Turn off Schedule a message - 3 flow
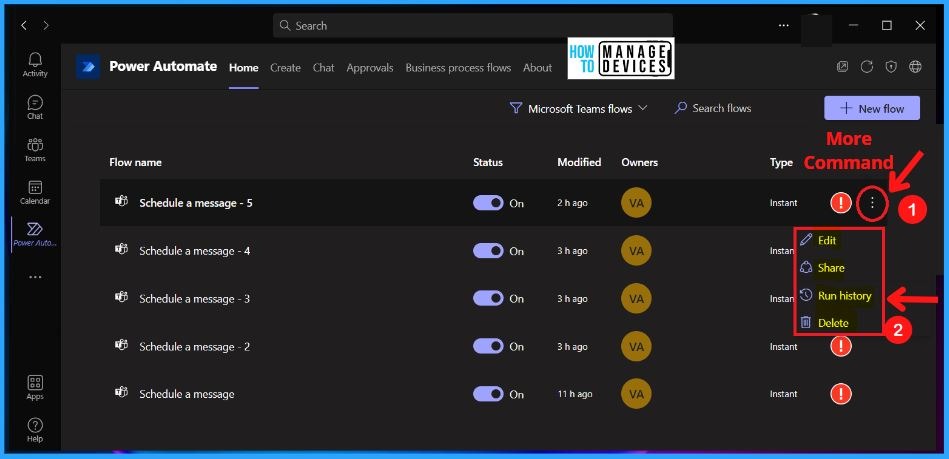Image resolution: width=949 pixels, height=459 pixels. tap(488, 299)
